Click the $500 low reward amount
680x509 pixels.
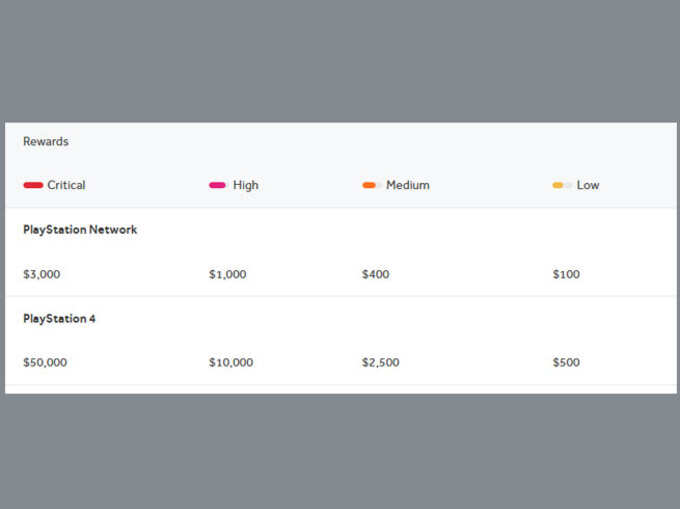point(565,362)
